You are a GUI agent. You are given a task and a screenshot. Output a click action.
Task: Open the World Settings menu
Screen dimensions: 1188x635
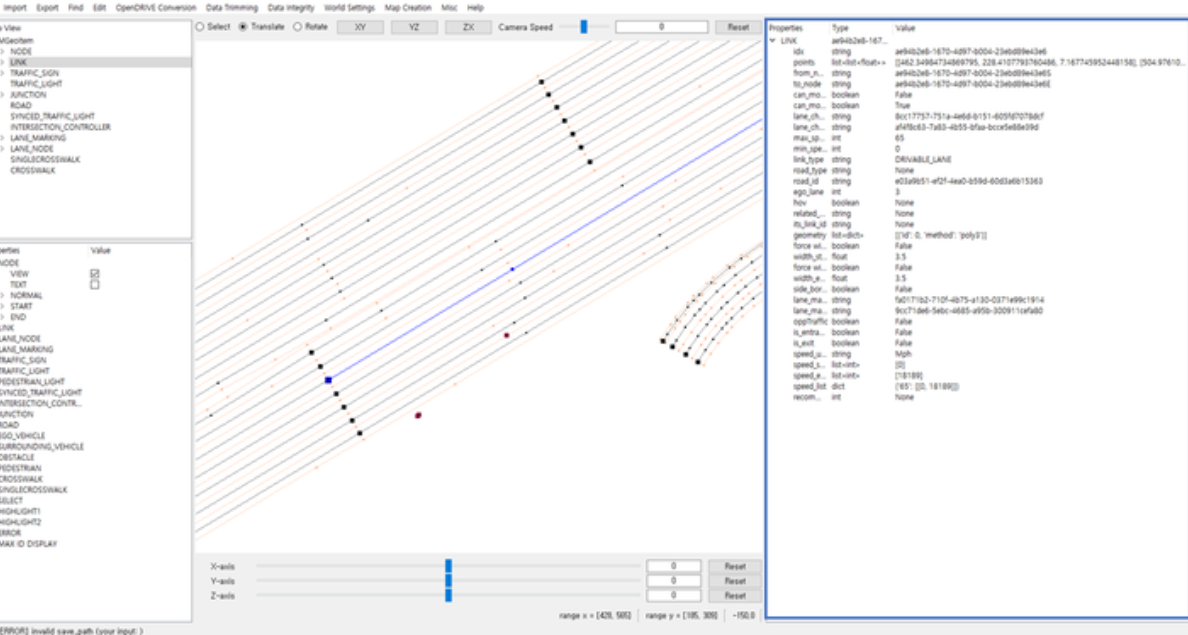349,7
